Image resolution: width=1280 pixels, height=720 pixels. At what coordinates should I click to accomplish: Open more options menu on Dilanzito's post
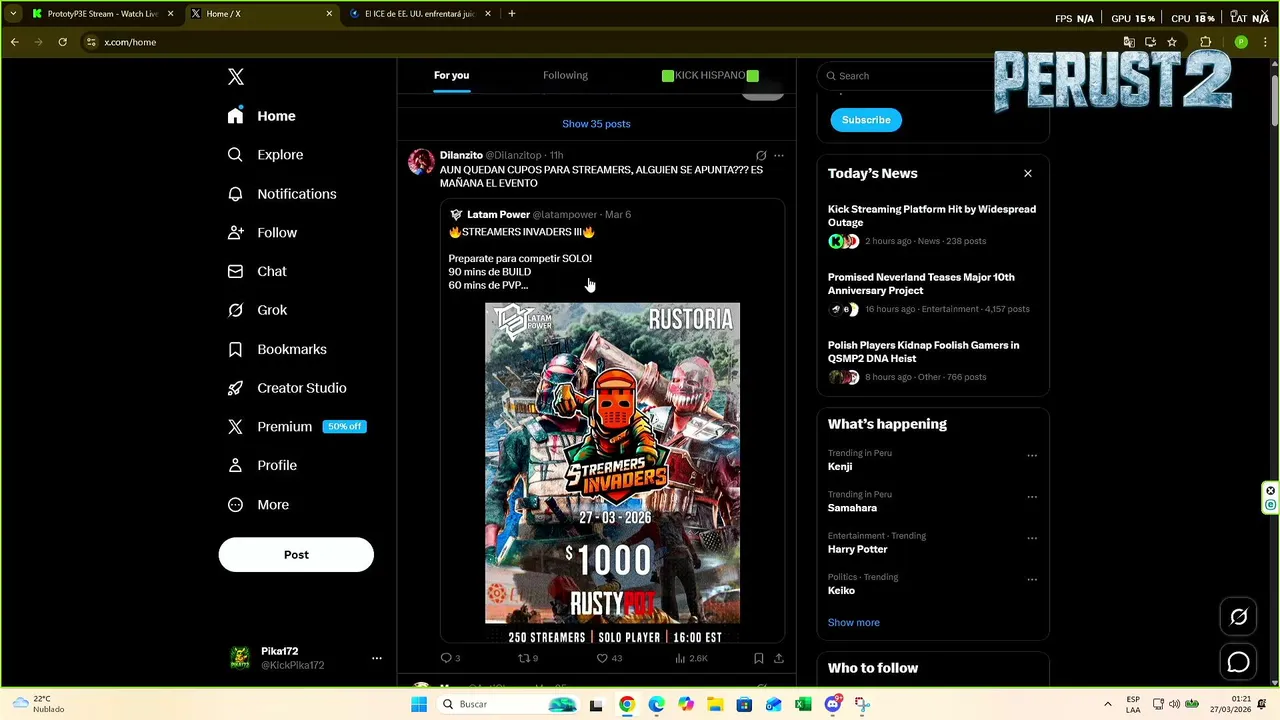779,156
